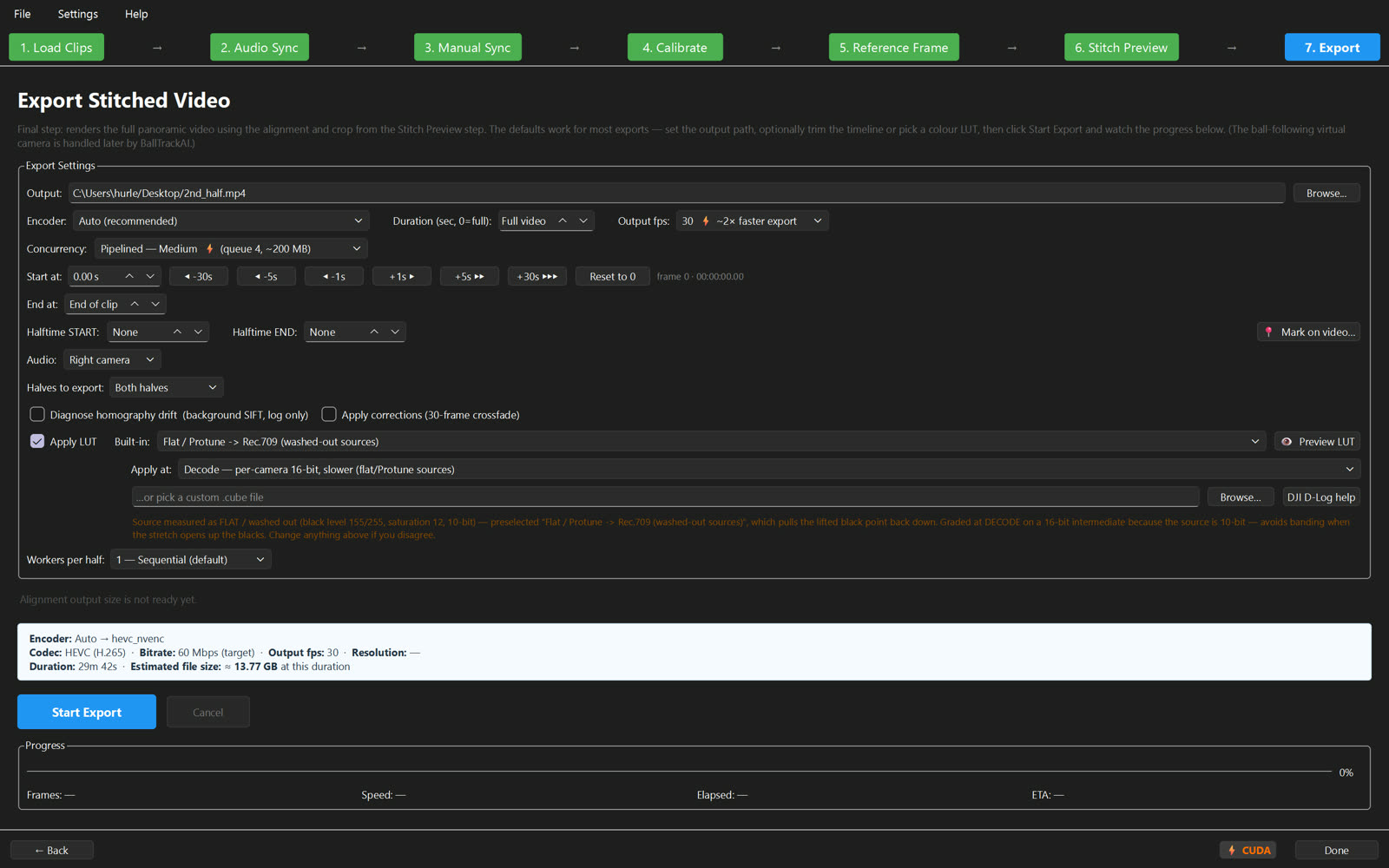
Task: Step back 1 second
Action: pos(334,276)
